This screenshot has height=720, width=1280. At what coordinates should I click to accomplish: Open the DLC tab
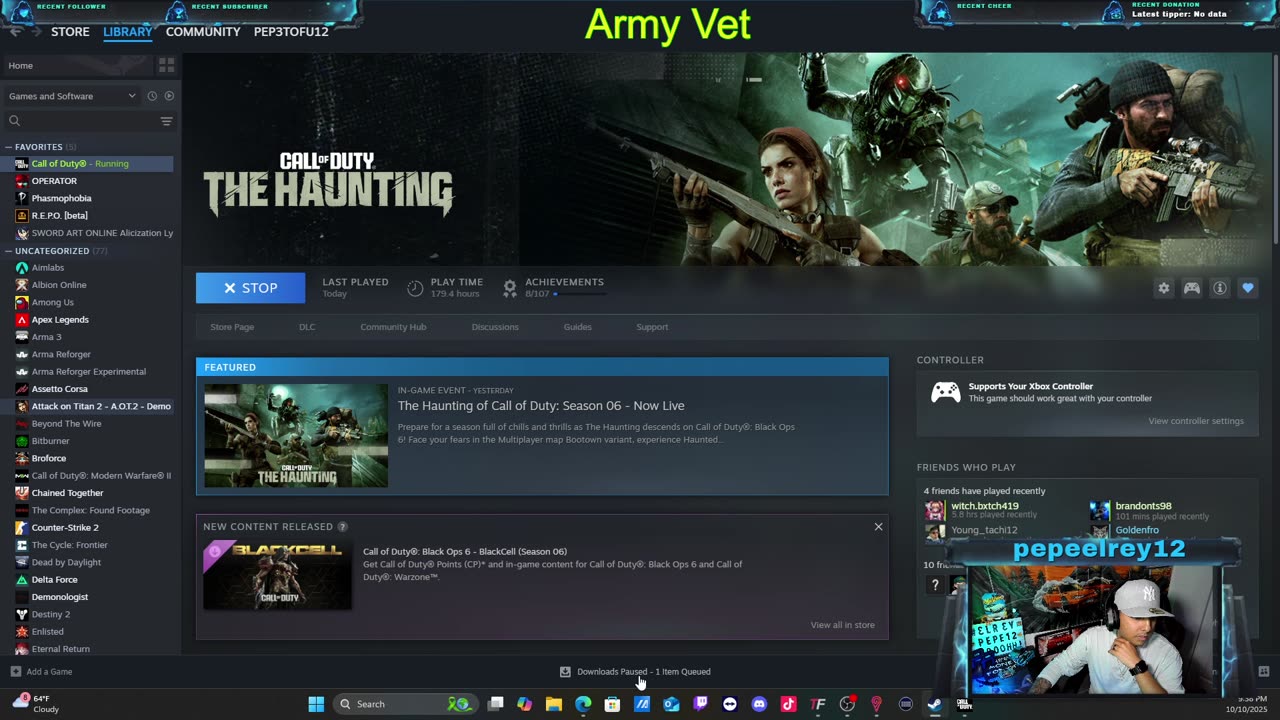[x=307, y=327]
